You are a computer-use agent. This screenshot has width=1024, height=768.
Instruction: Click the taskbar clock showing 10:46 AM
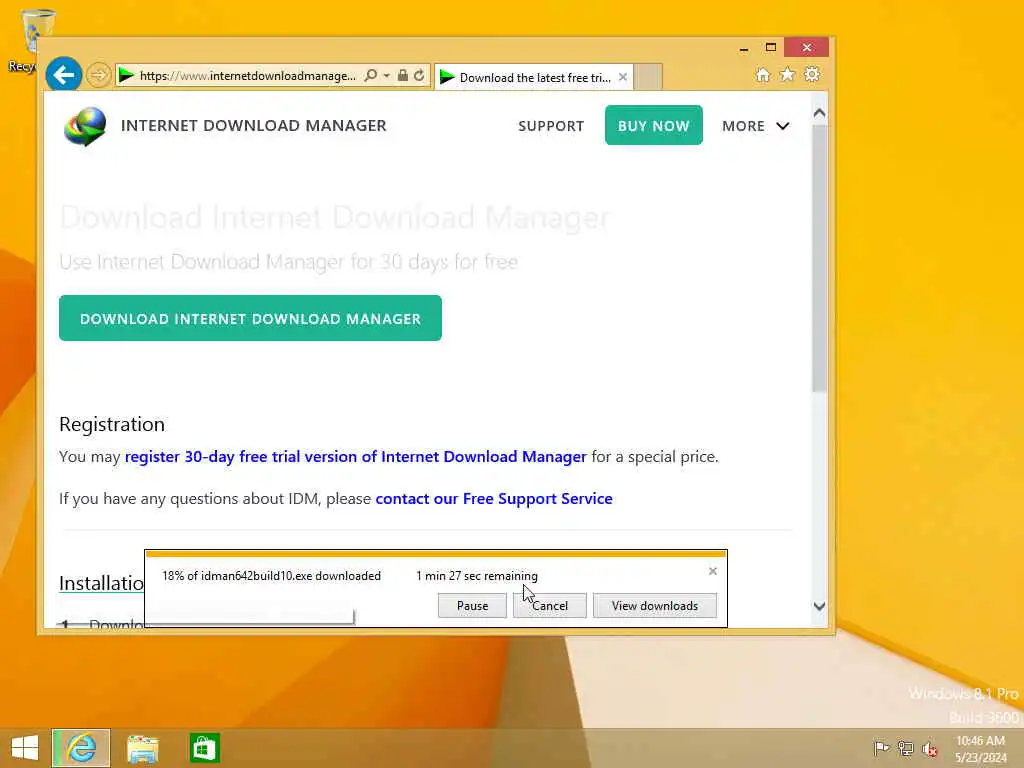point(981,749)
